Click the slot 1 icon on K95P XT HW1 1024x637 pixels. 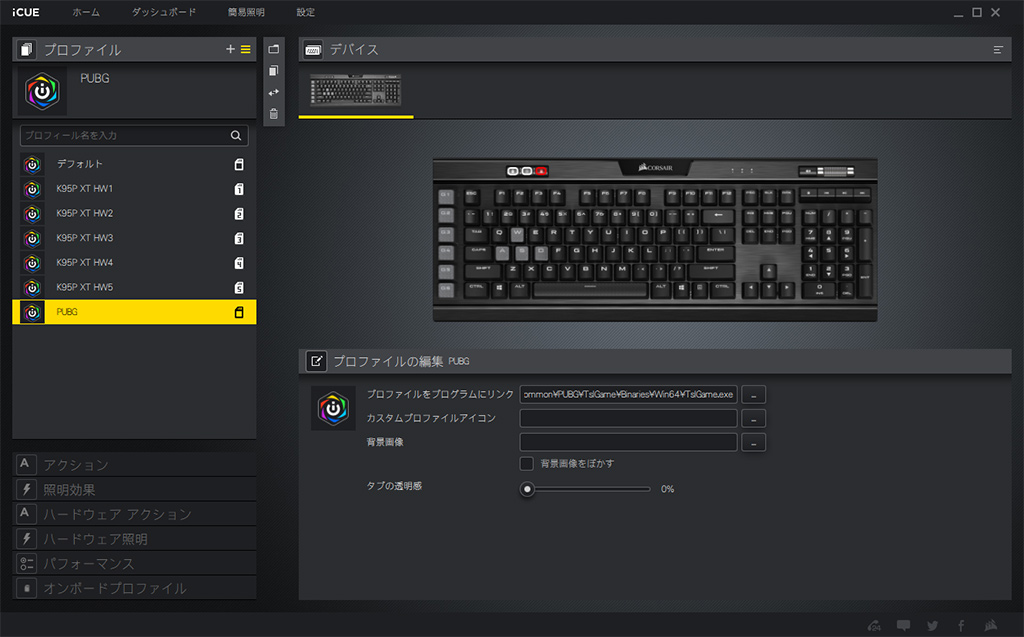(239, 189)
